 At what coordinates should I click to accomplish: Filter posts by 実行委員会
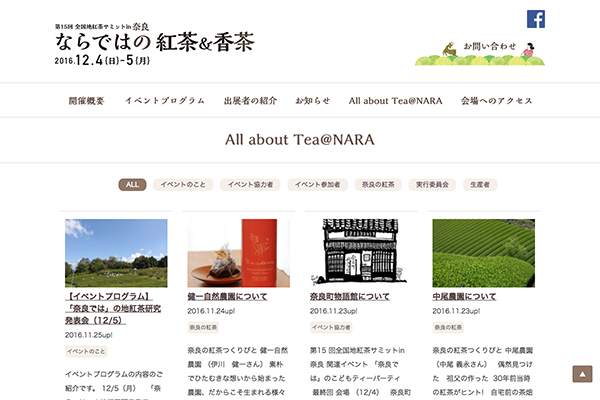click(x=432, y=184)
